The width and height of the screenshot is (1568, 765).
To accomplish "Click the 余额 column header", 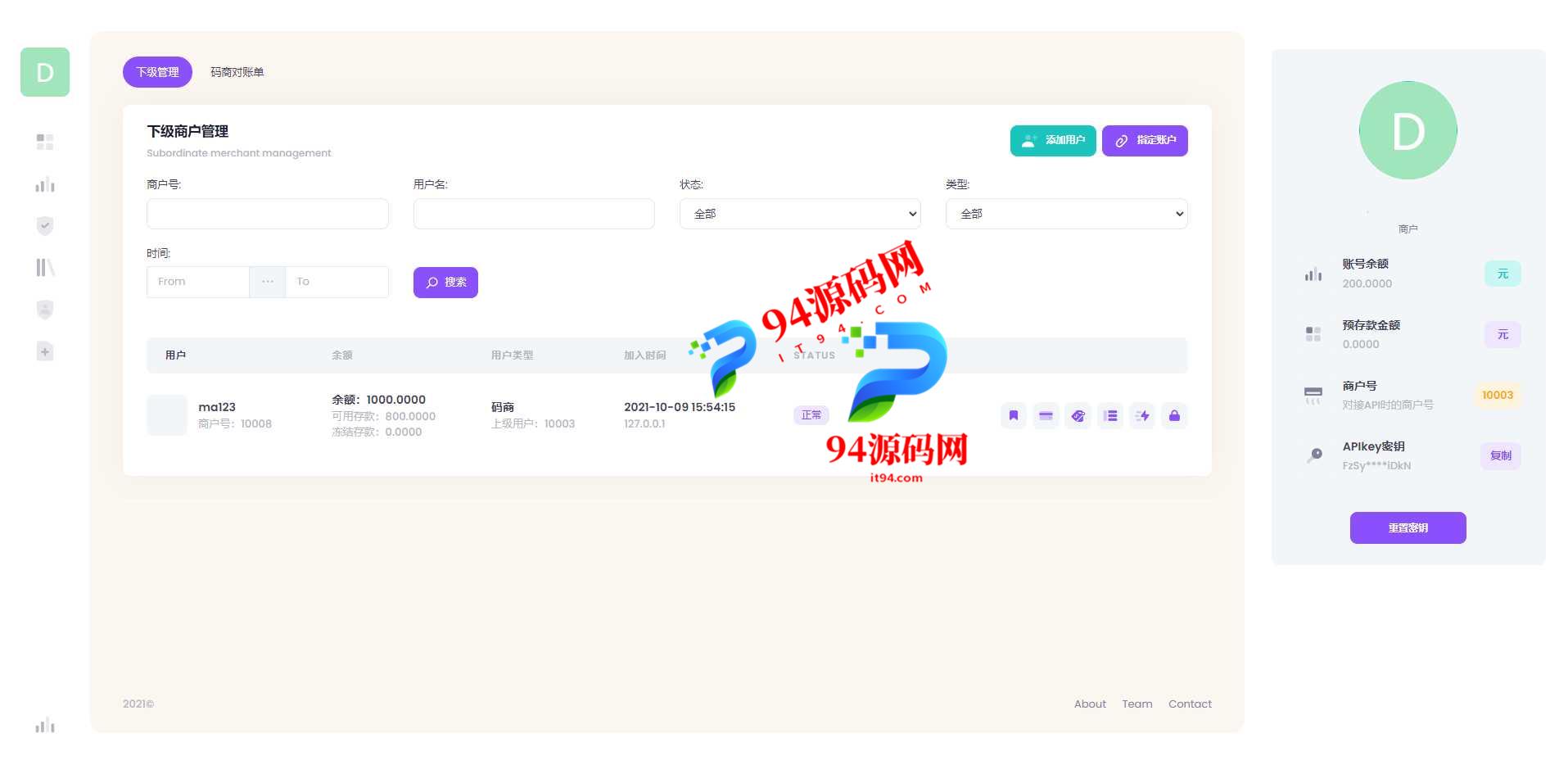I will [x=342, y=355].
